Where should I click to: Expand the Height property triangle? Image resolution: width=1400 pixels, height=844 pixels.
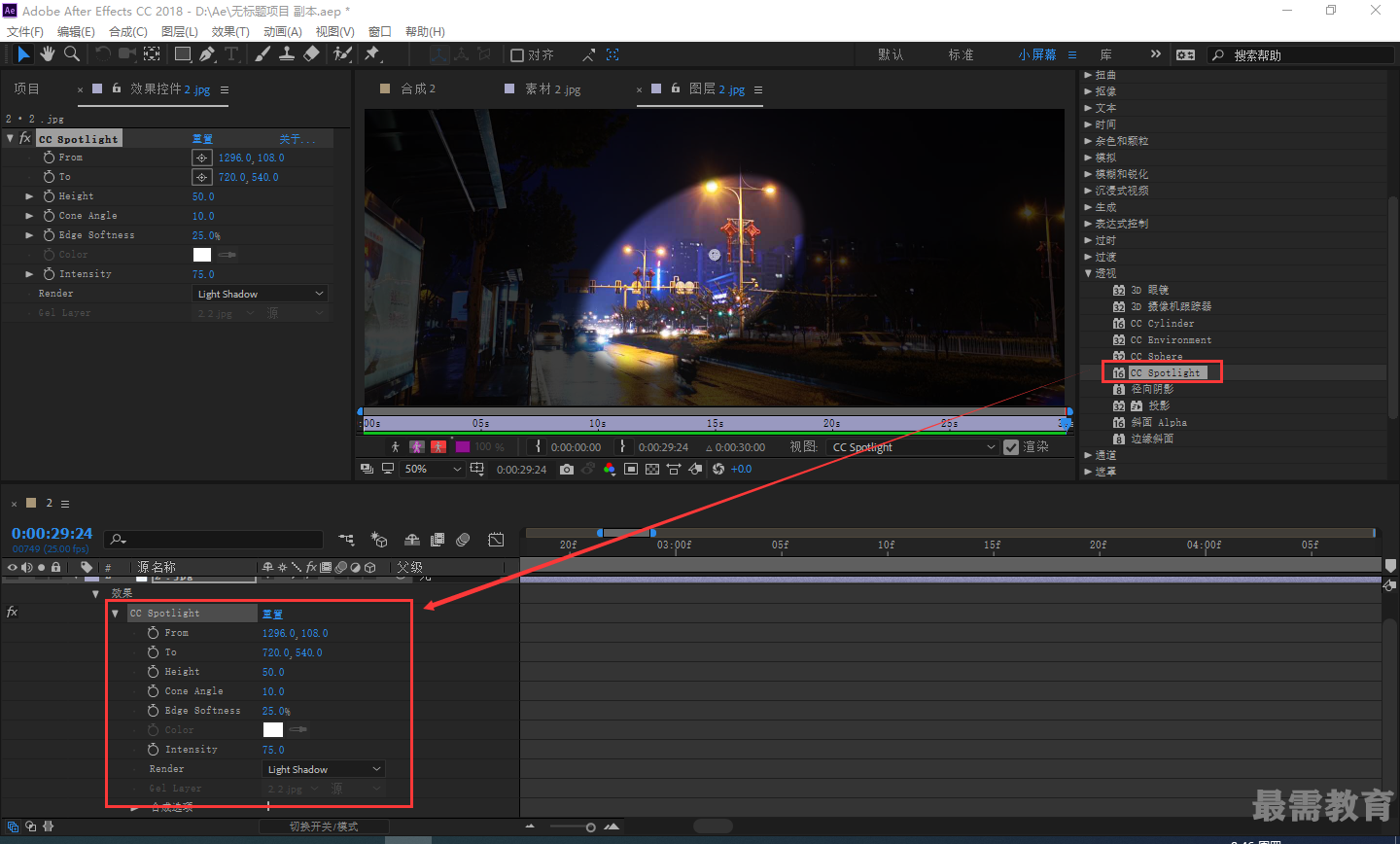pos(29,196)
